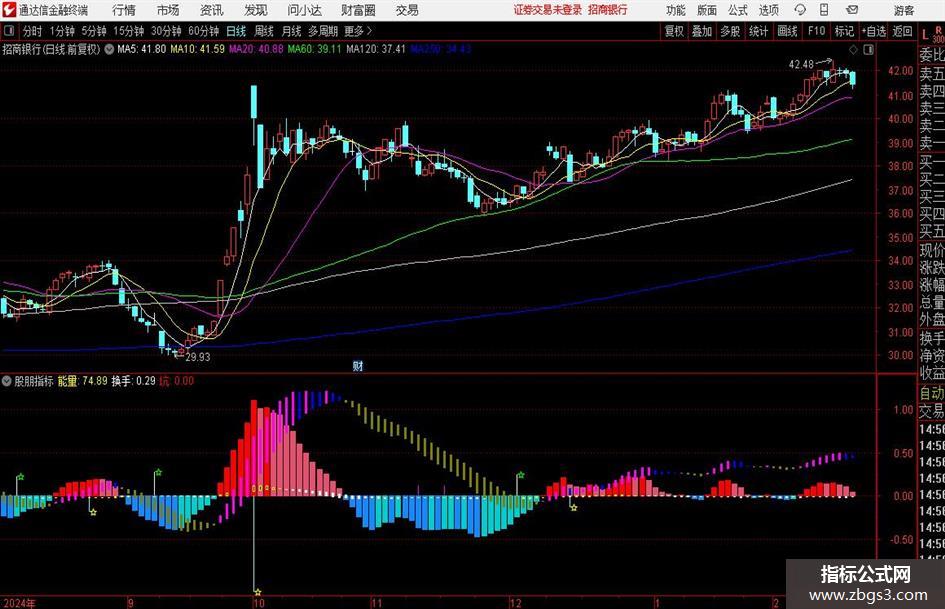Click the yellow star marker at the bottom near October
945x609 pixels.
258,592
